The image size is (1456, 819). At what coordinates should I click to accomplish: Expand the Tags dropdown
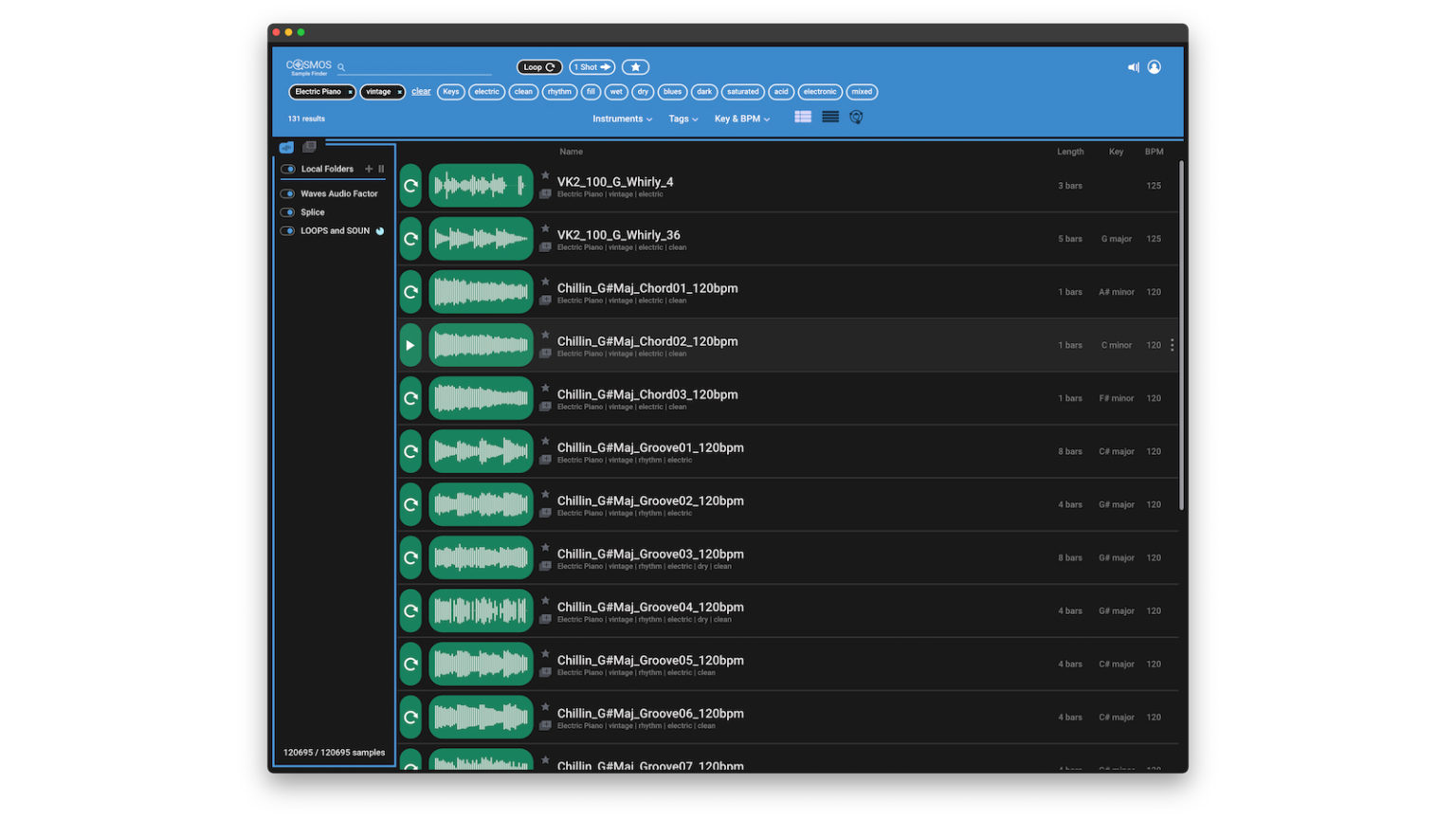click(x=682, y=118)
